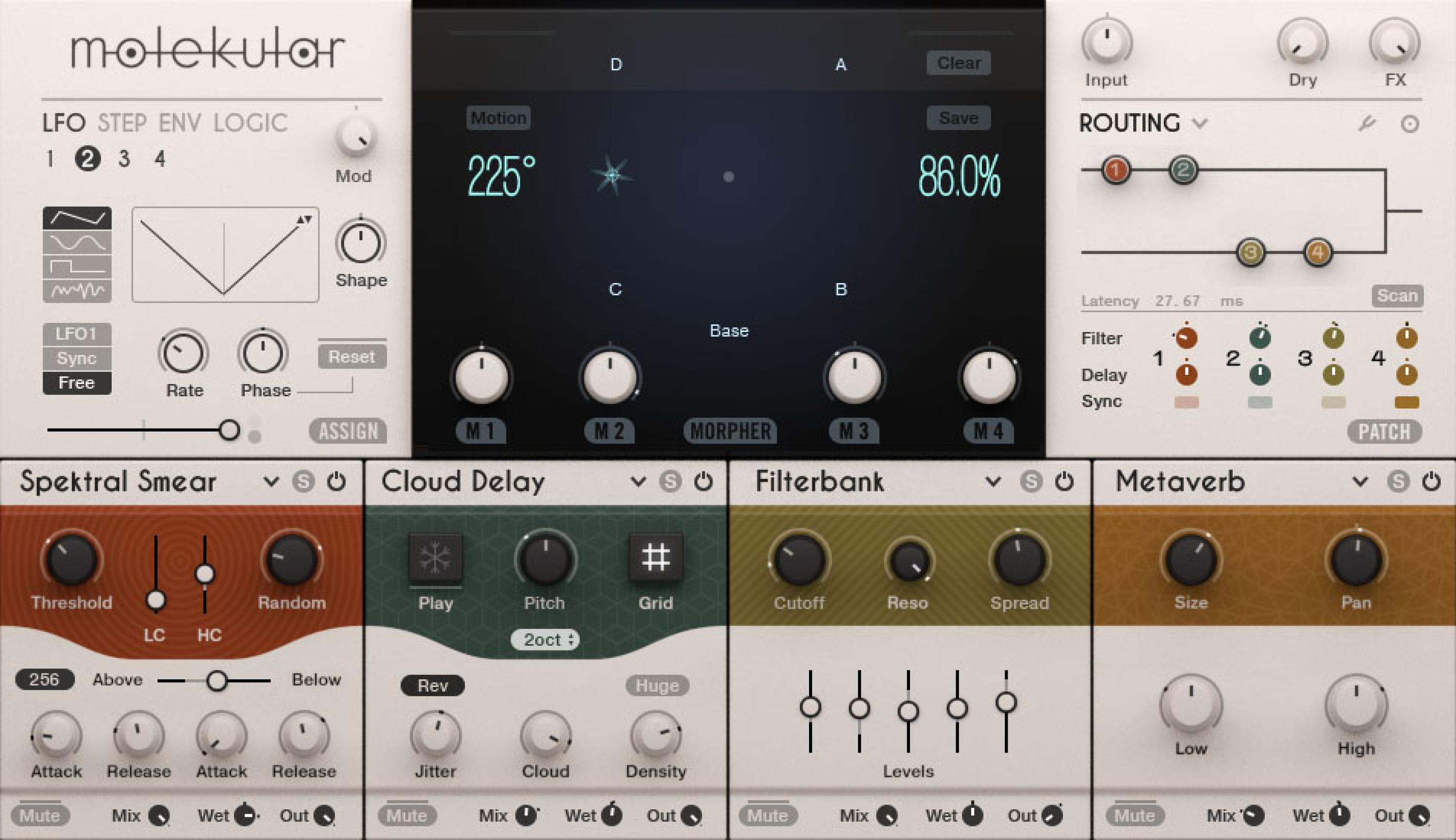Mute the Filterbank slot
1456x840 pixels.
tap(767, 815)
